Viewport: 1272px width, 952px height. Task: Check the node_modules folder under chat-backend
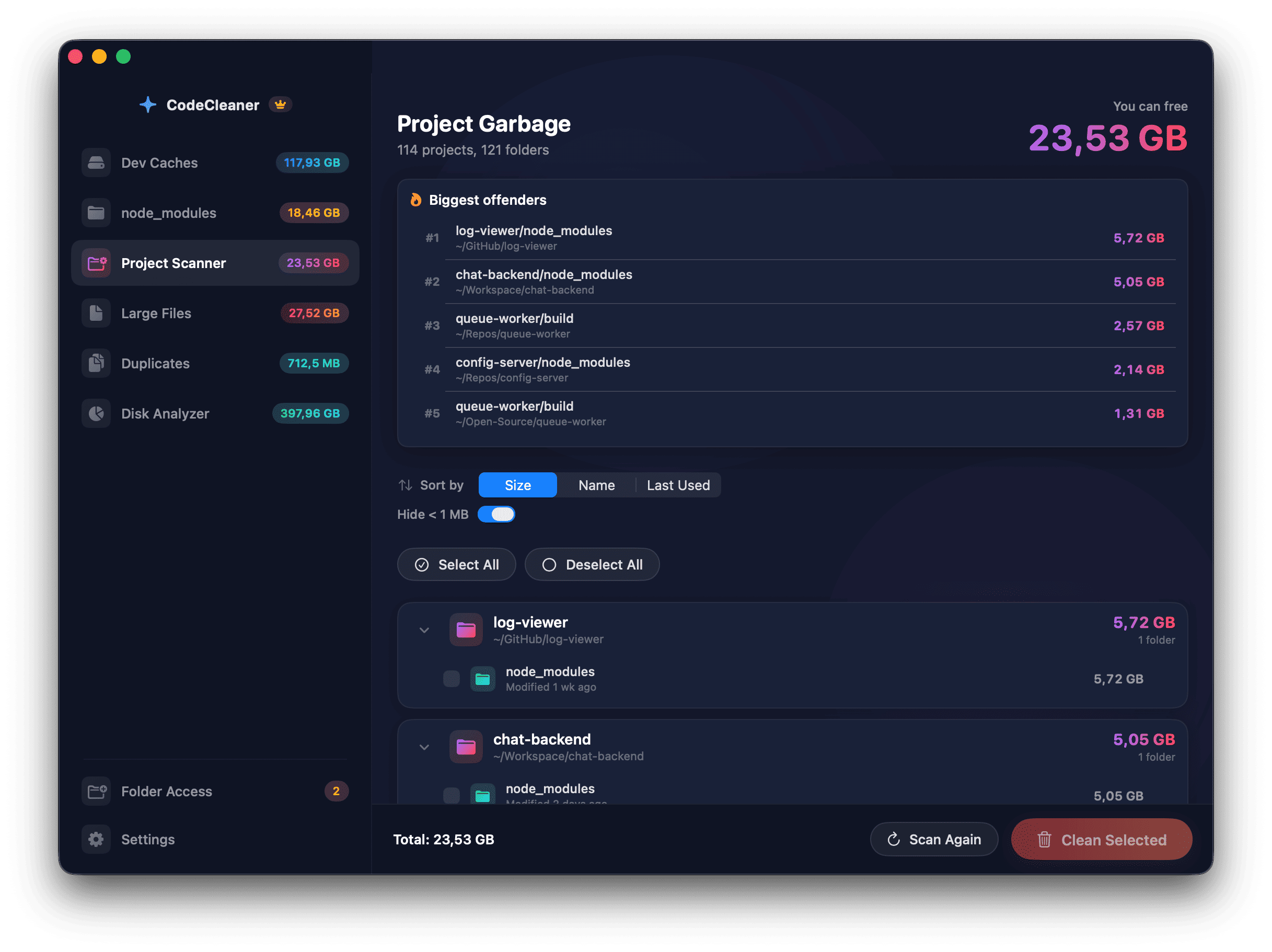pyautogui.click(x=452, y=796)
